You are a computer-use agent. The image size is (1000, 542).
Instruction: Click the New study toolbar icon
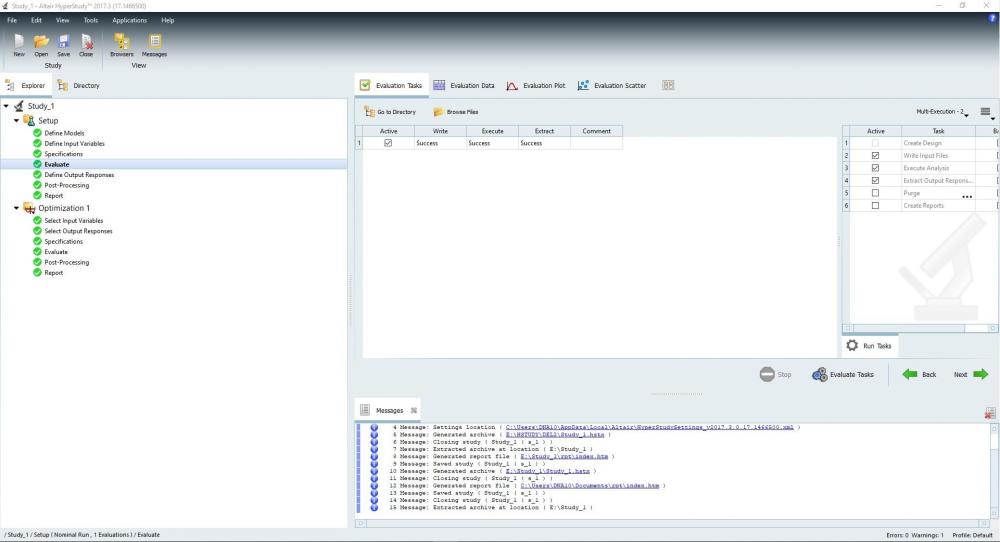(x=19, y=42)
